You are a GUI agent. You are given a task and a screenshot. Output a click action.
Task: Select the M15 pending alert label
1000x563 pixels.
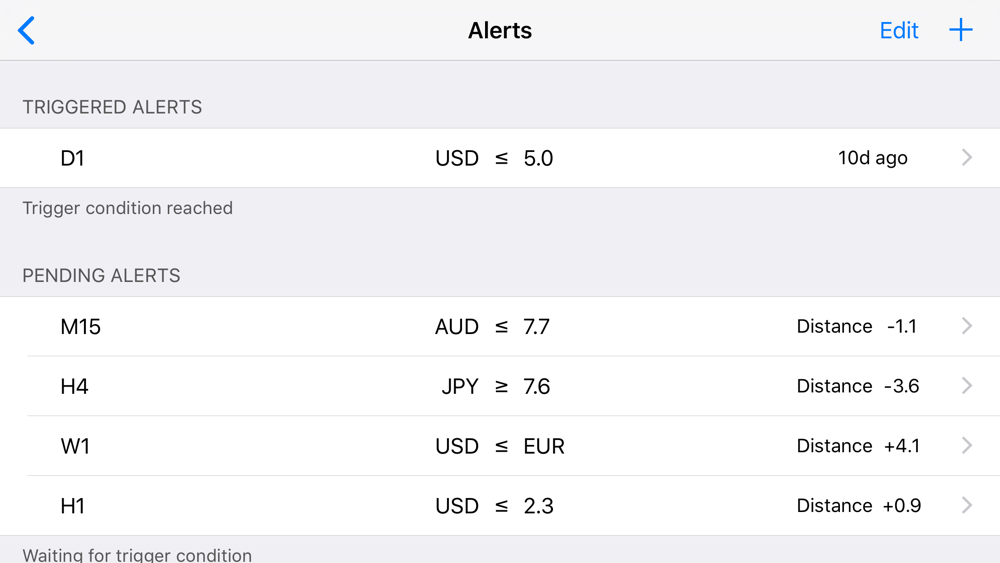click(81, 327)
